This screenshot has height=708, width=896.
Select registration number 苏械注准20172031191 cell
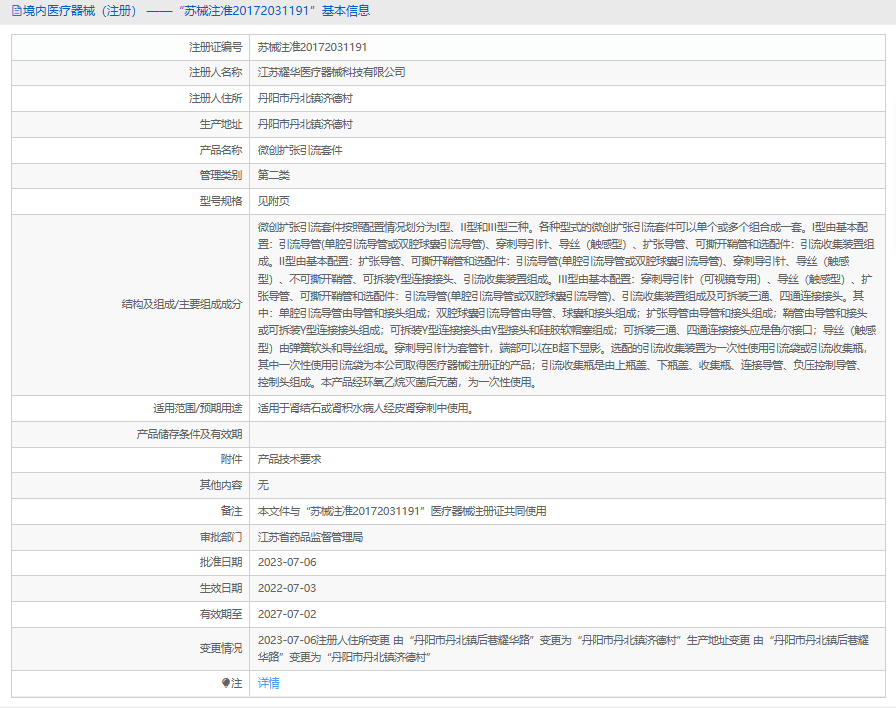click(312, 47)
